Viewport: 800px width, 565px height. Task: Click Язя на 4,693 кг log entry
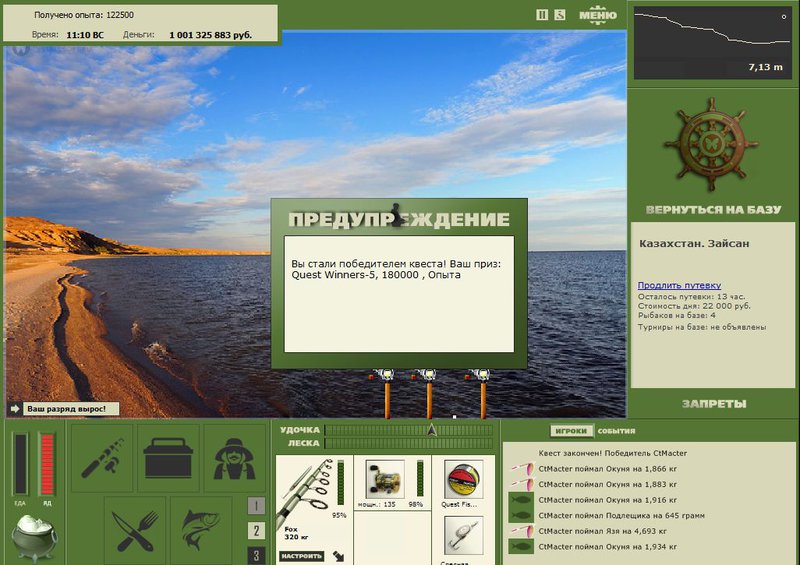[x=604, y=531]
